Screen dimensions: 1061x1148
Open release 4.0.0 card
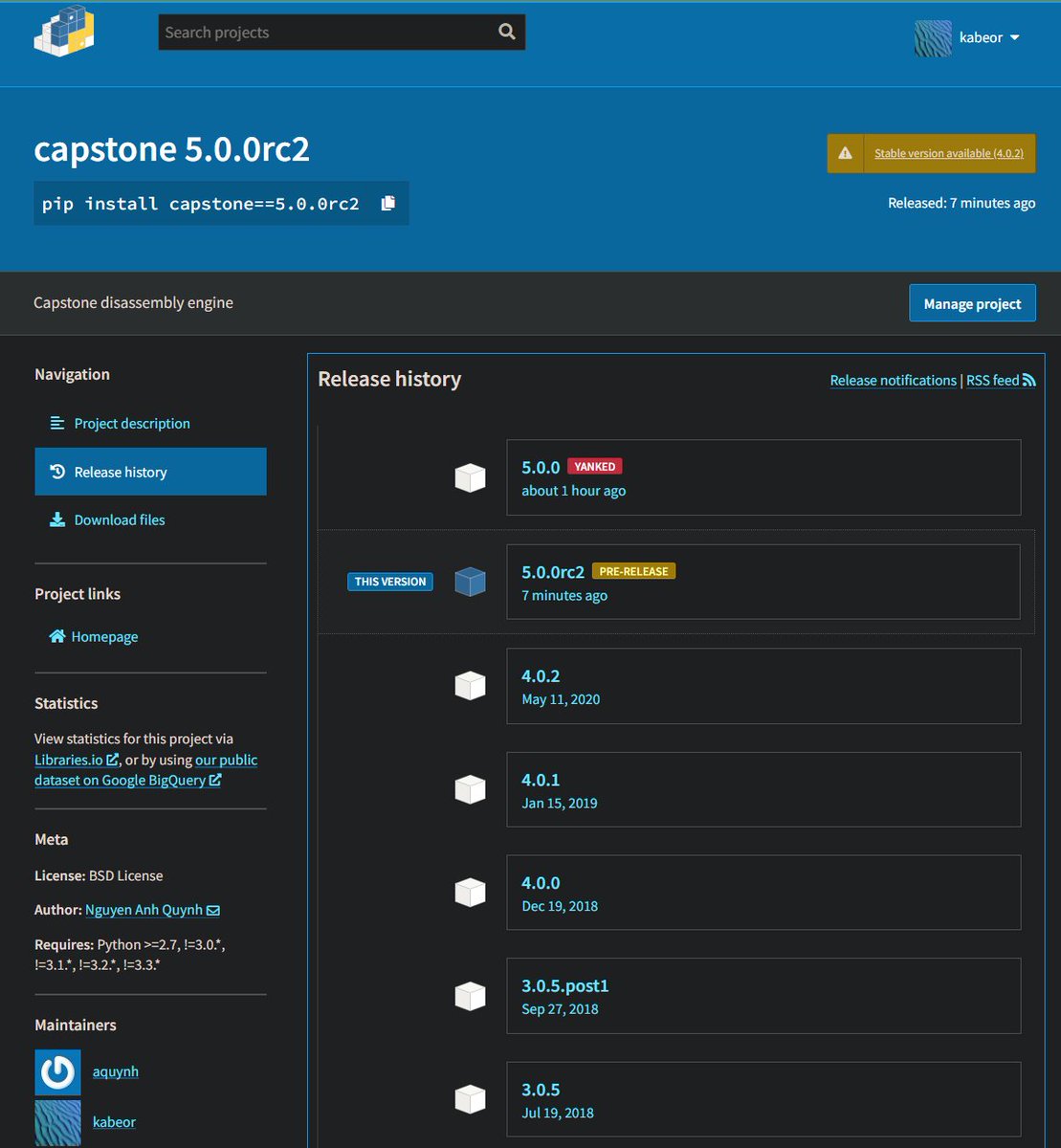click(x=763, y=893)
